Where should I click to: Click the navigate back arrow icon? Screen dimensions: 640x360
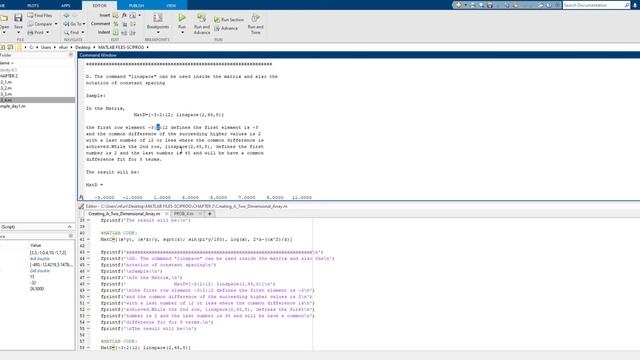tap(67, 16)
